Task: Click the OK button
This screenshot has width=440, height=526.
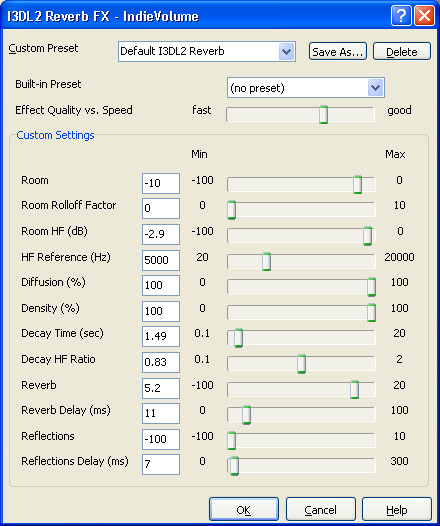Action: [x=244, y=509]
